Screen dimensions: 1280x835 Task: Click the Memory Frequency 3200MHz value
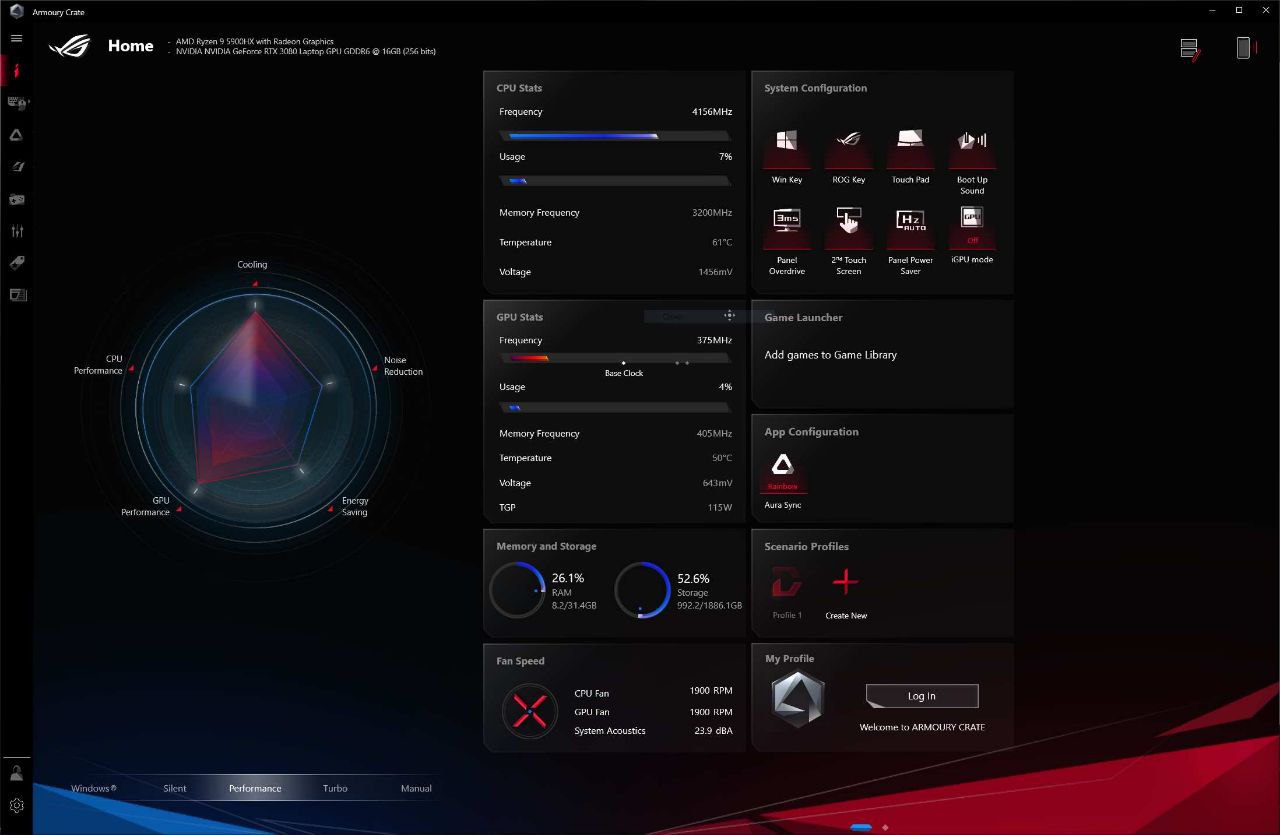click(712, 213)
